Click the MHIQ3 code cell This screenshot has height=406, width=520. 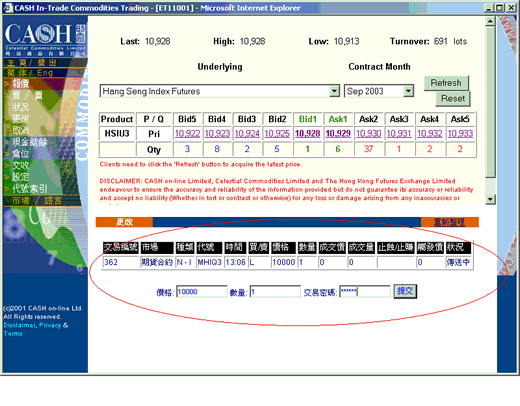tap(209, 262)
